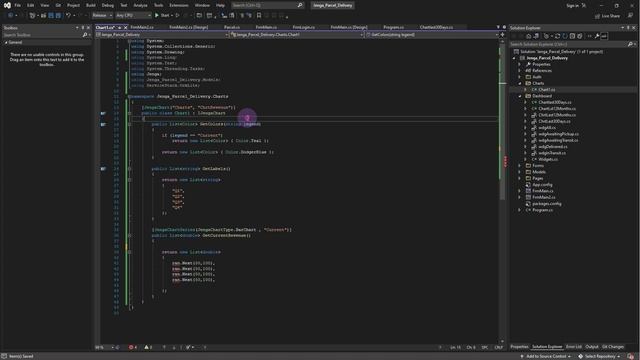Viewport: 640px width, 360px height.
Task: Open the member dropdown GetColors(string legend)
Action: [x=432, y=35]
